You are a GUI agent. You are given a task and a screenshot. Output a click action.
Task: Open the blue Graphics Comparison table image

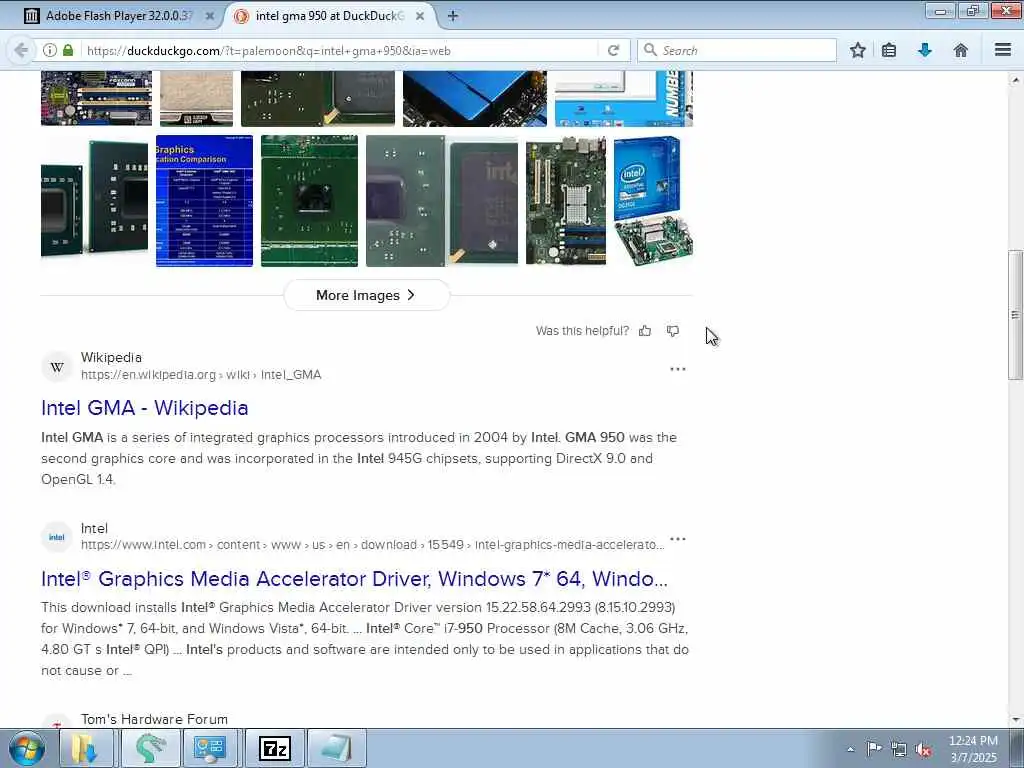(204, 201)
